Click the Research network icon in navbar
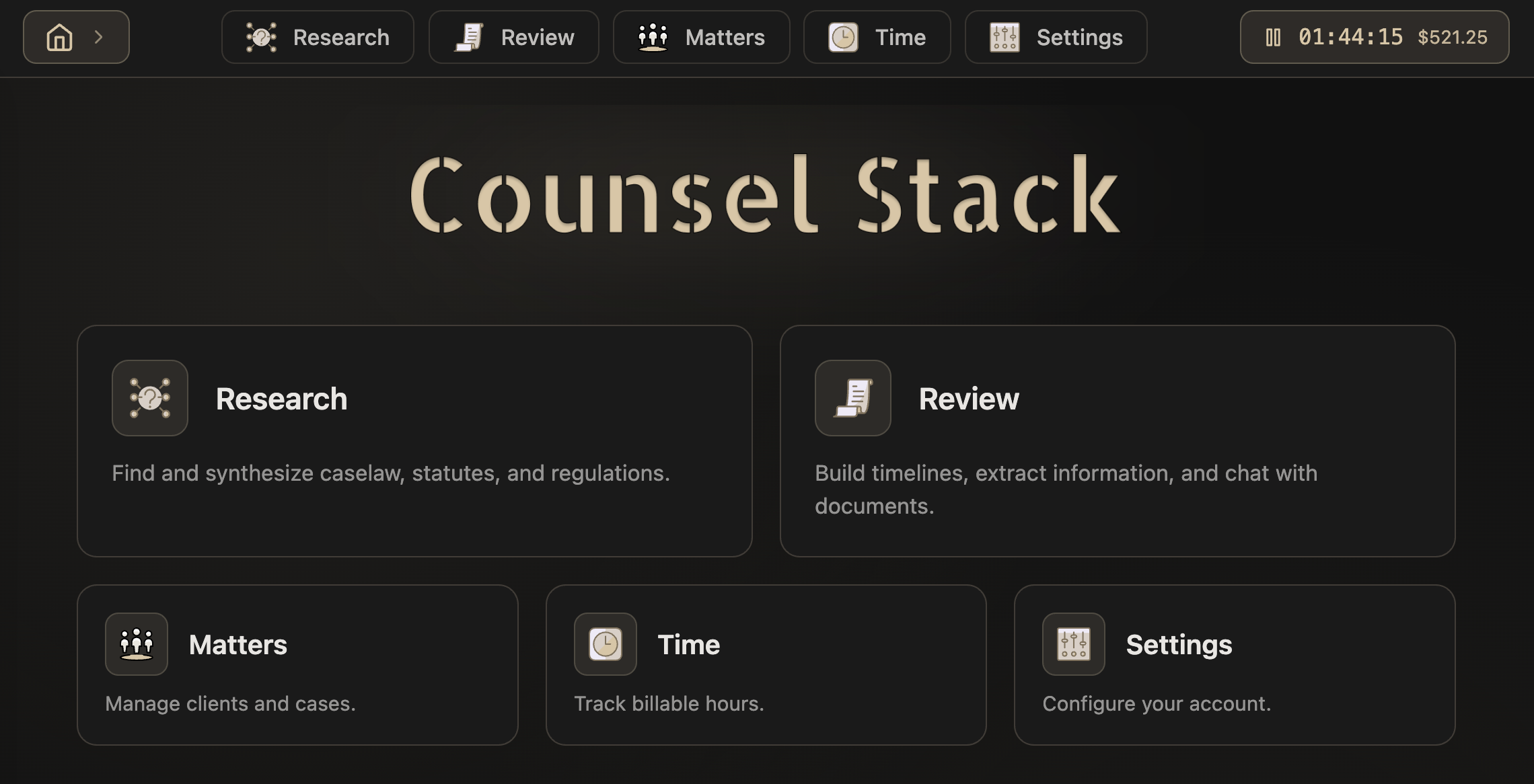 (x=261, y=37)
